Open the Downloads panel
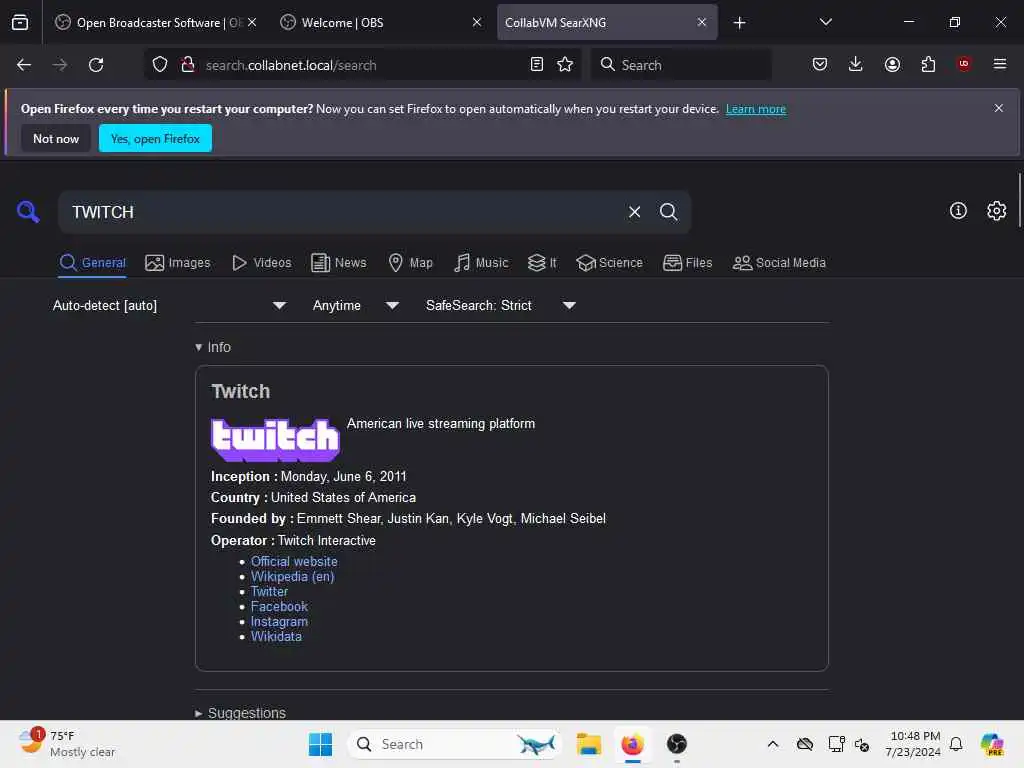 pyautogui.click(x=856, y=65)
